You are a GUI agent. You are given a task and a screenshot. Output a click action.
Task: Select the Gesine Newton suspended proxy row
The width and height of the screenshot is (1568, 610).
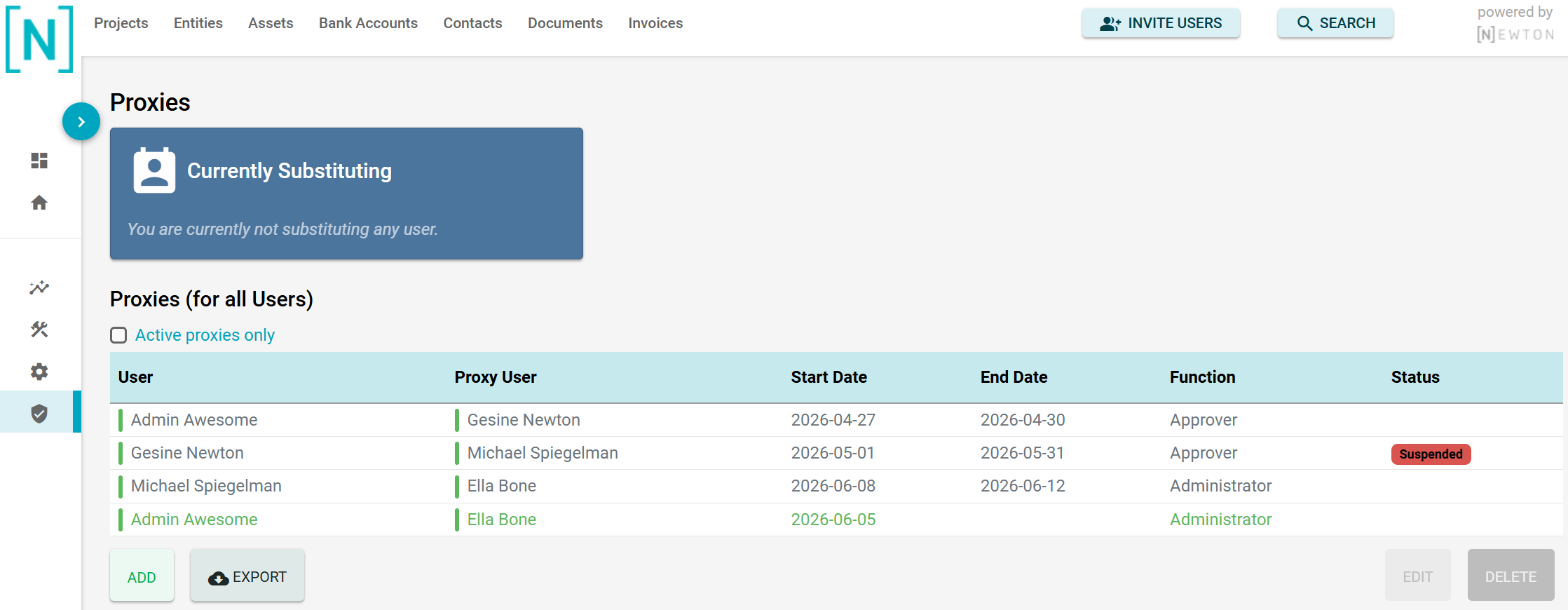point(836,453)
